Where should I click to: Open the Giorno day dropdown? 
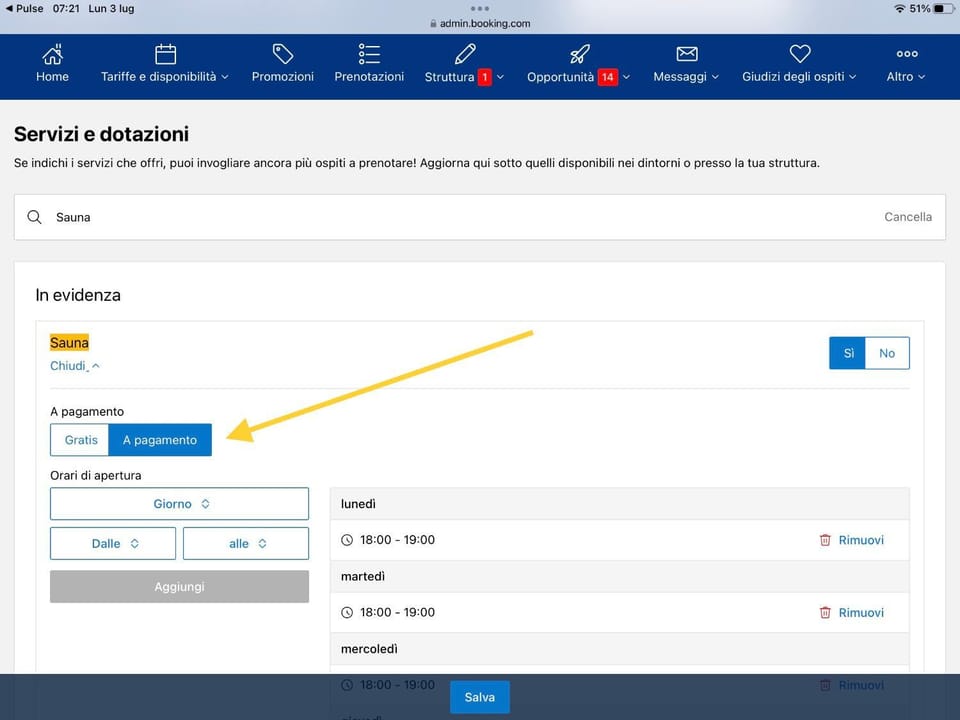tap(179, 504)
